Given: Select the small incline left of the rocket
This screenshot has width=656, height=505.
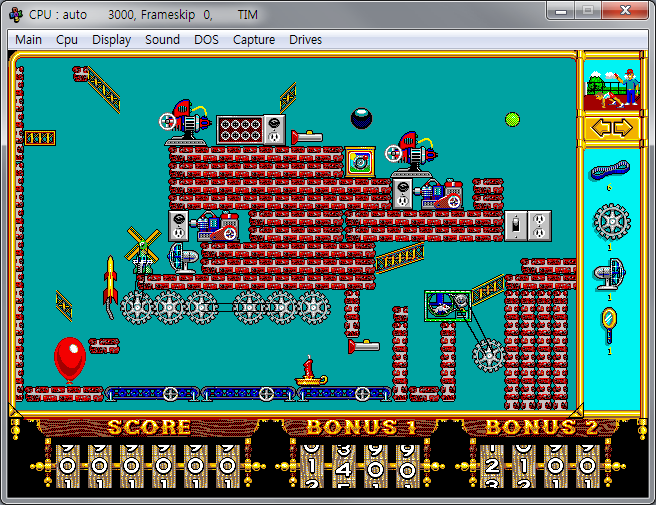Looking at the screenshot, I should [x=64, y=306].
